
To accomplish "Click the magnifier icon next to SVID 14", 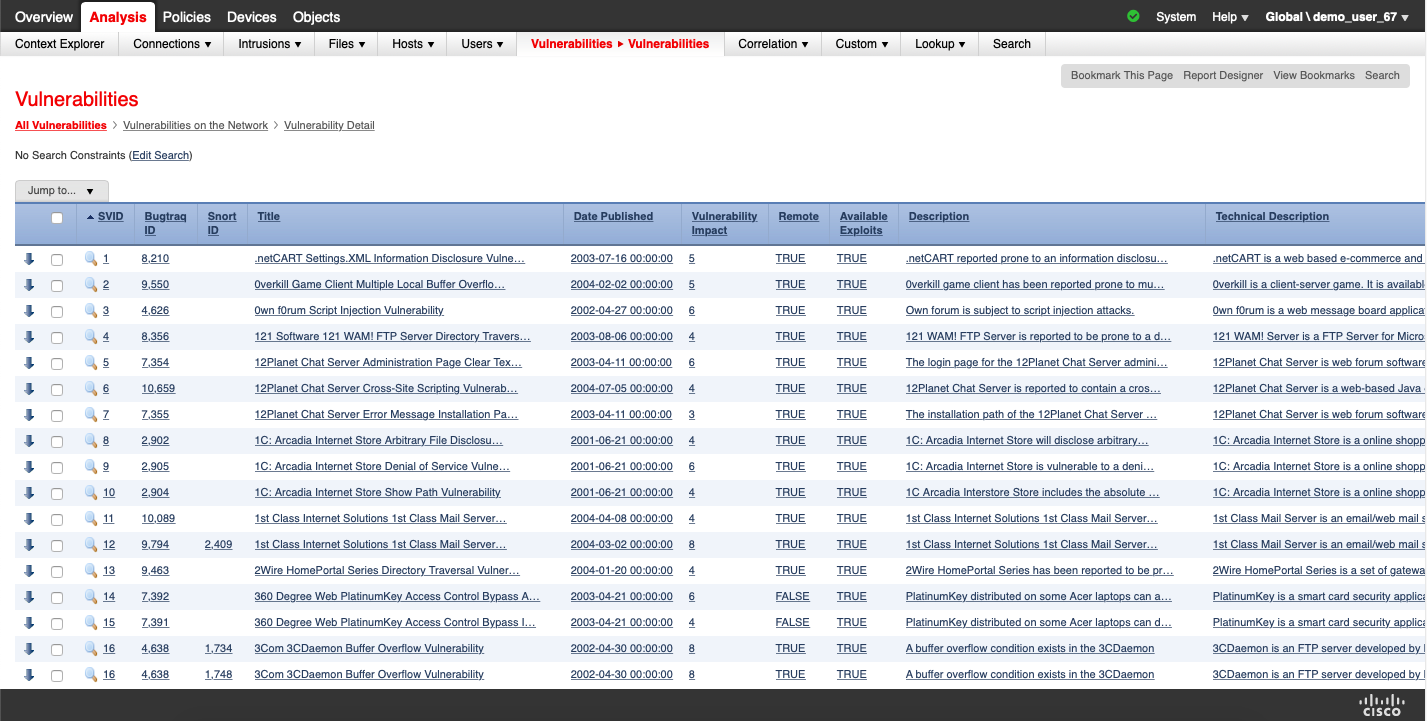I will (91, 597).
